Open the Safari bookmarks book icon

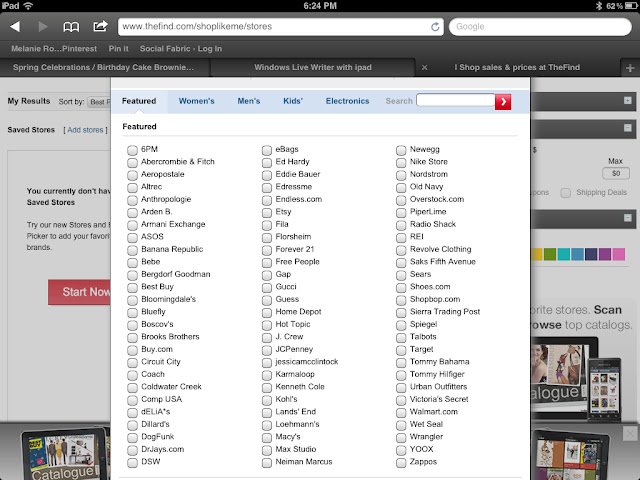pyautogui.click(x=71, y=26)
